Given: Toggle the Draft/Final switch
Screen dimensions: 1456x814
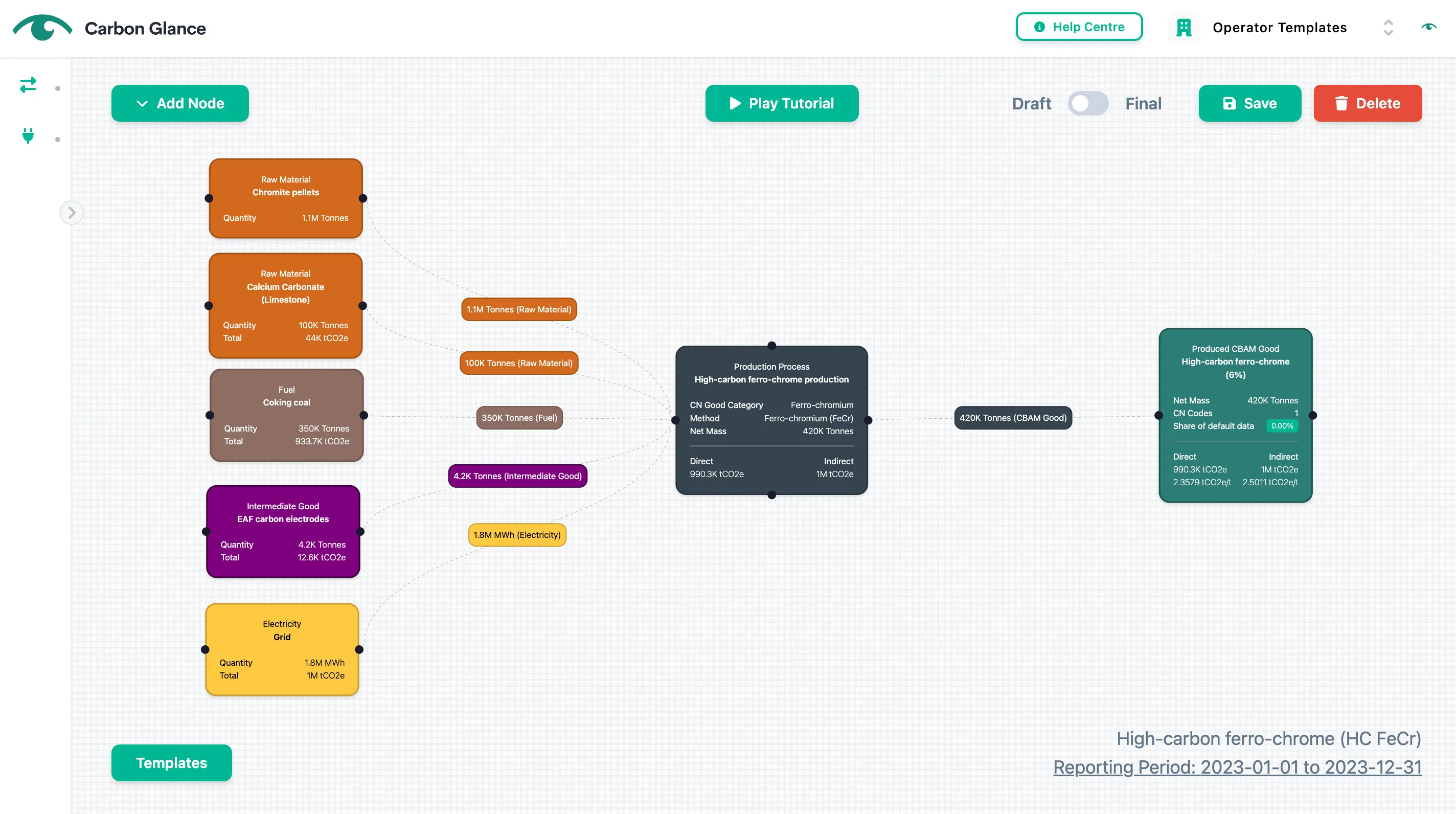Looking at the screenshot, I should (1087, 103).
